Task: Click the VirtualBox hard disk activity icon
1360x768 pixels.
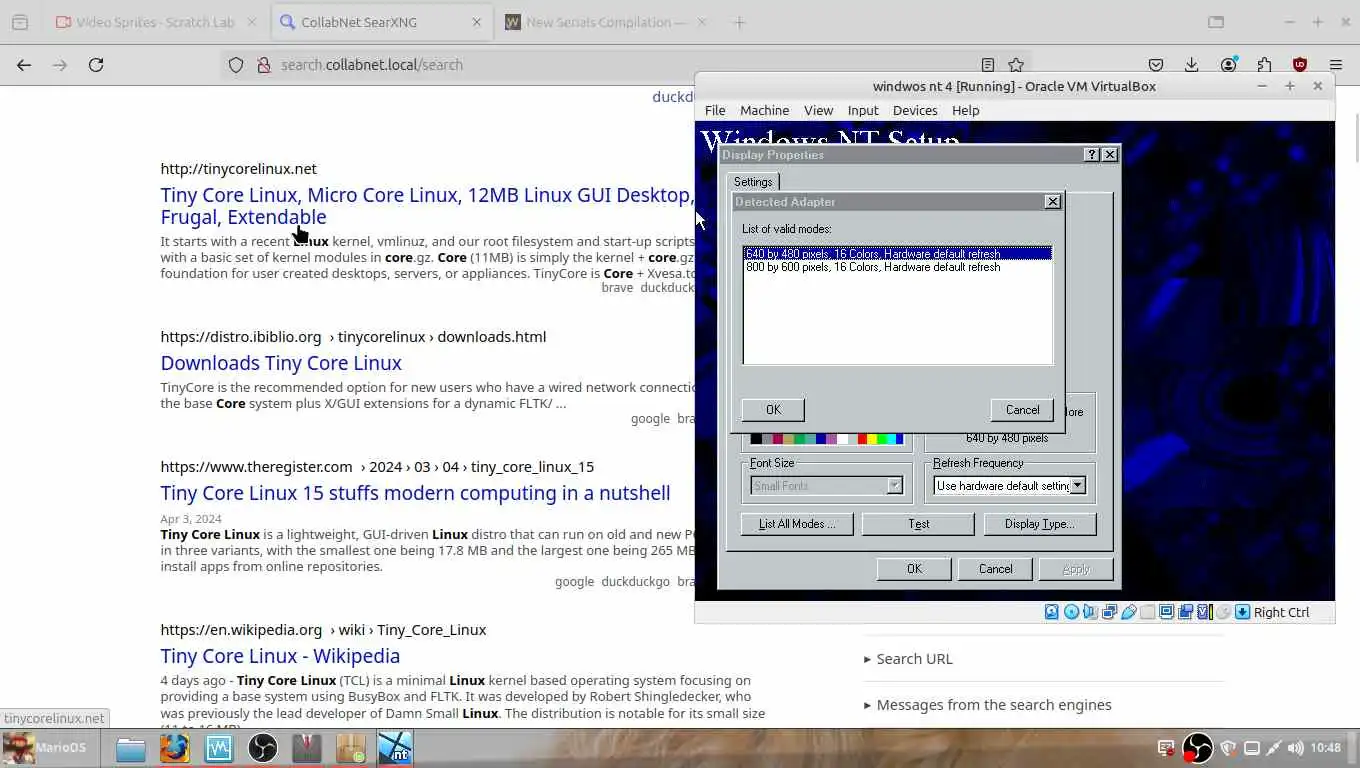Action: (1051, 612)
